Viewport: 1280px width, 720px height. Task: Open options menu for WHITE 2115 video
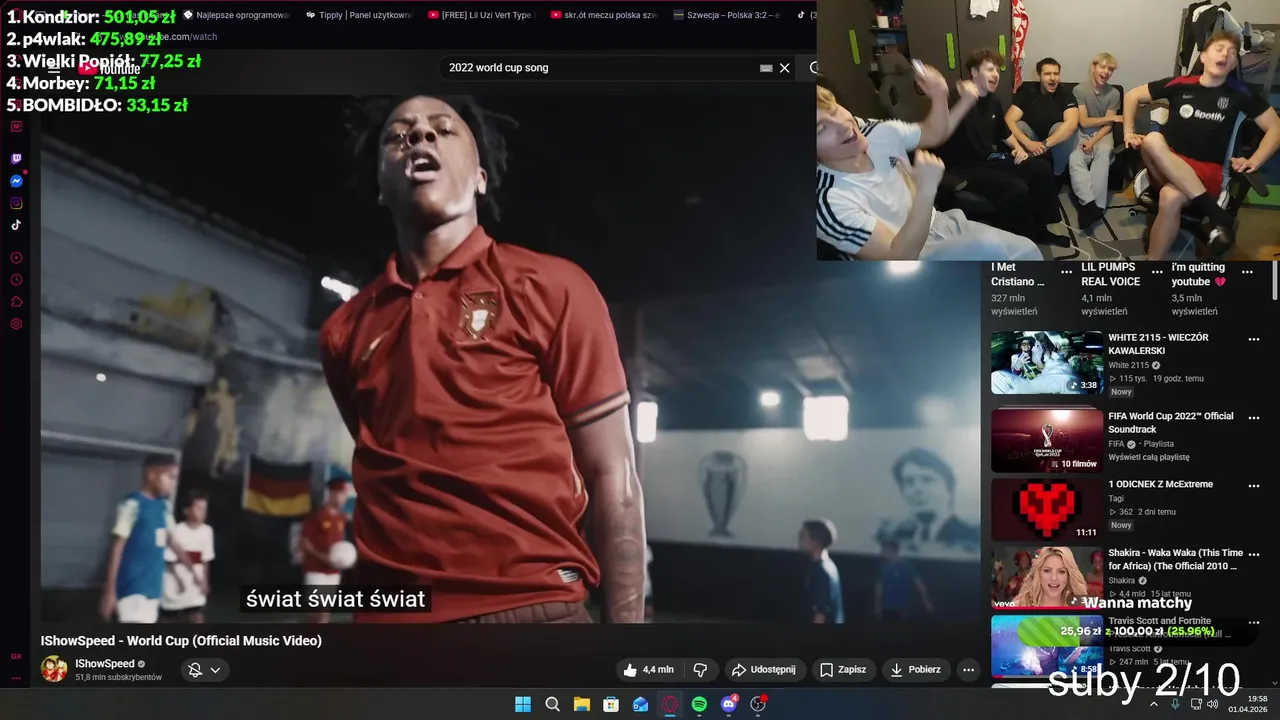(x=1254, y=339)
